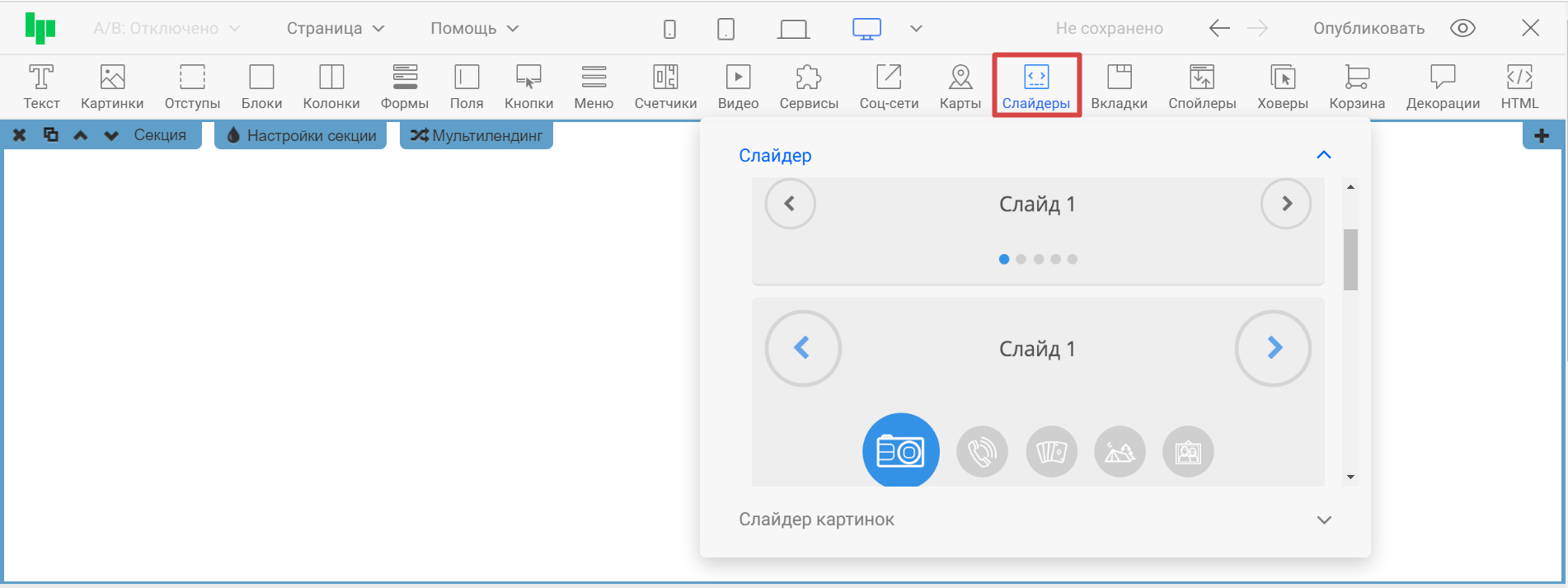Click the Видео toolbar icon
This screenshot has height=588, width=1568.
click(x=738, y=86)
